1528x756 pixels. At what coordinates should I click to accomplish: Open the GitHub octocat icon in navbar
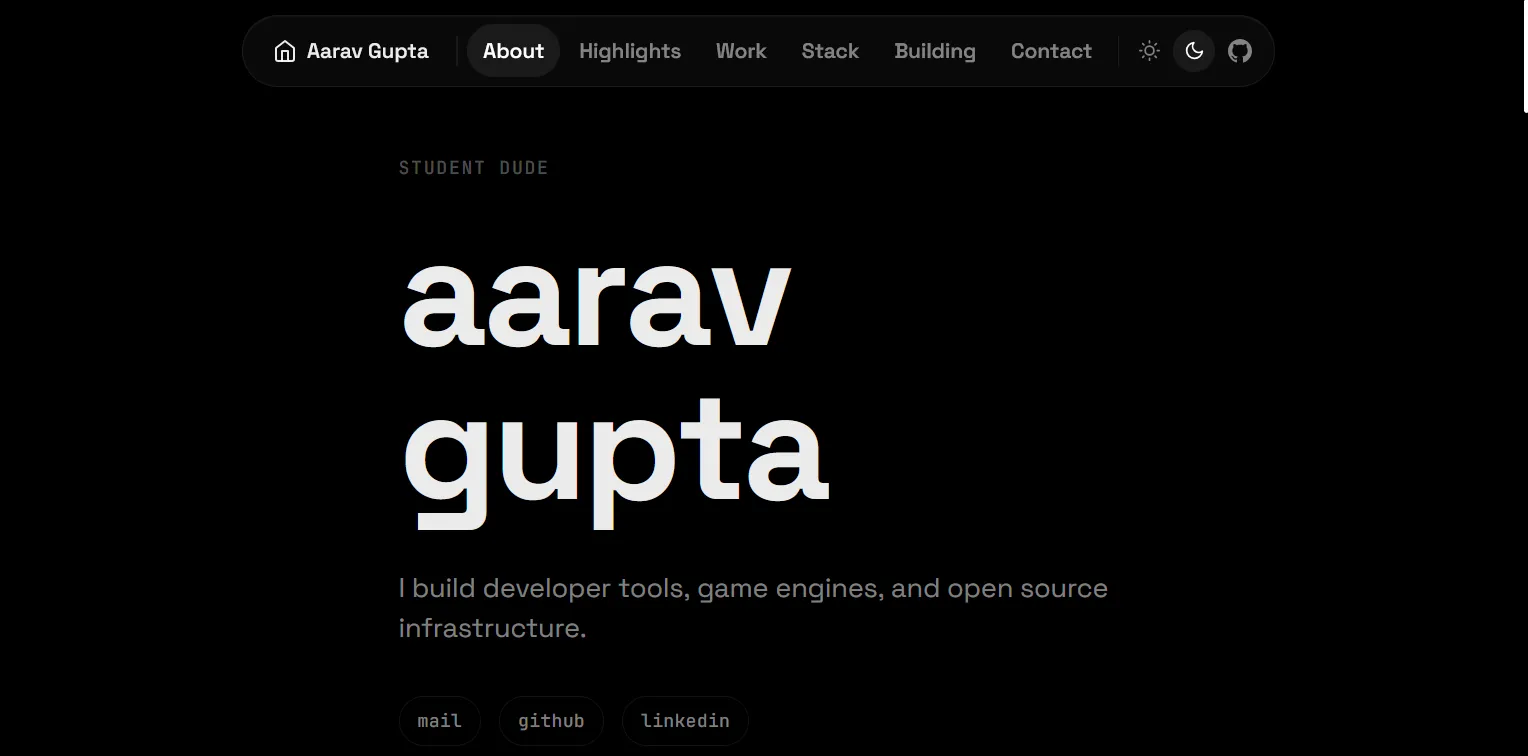coord(1240,51)
